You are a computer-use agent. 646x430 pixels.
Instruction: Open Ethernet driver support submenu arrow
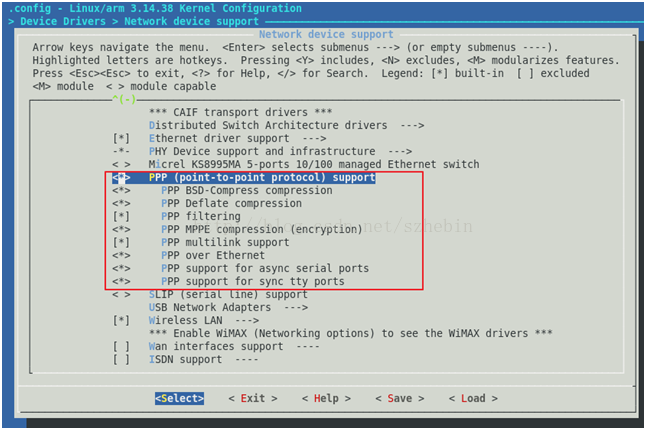coord(314,138)
